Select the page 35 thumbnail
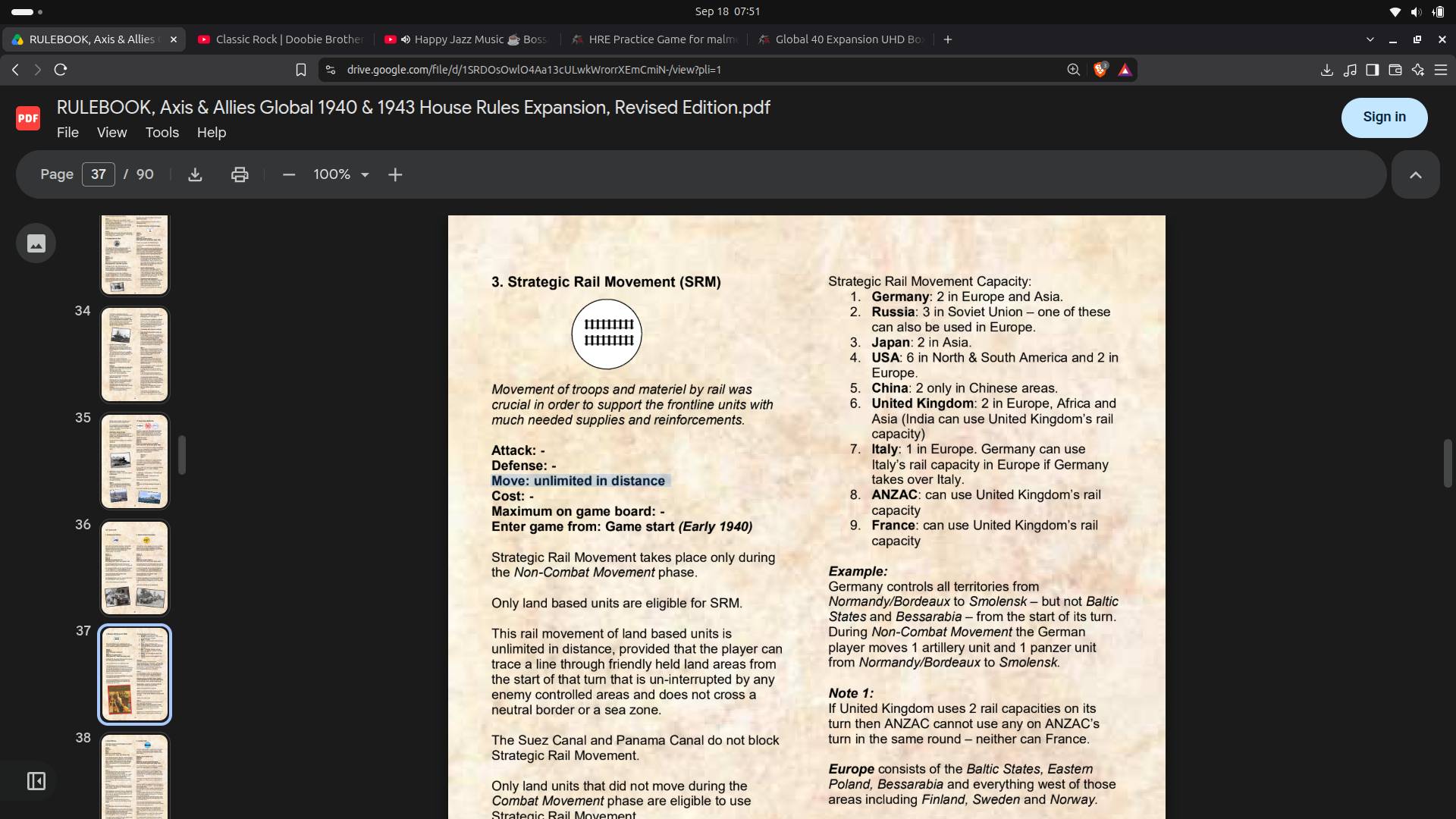 click(x=135, y=461)
